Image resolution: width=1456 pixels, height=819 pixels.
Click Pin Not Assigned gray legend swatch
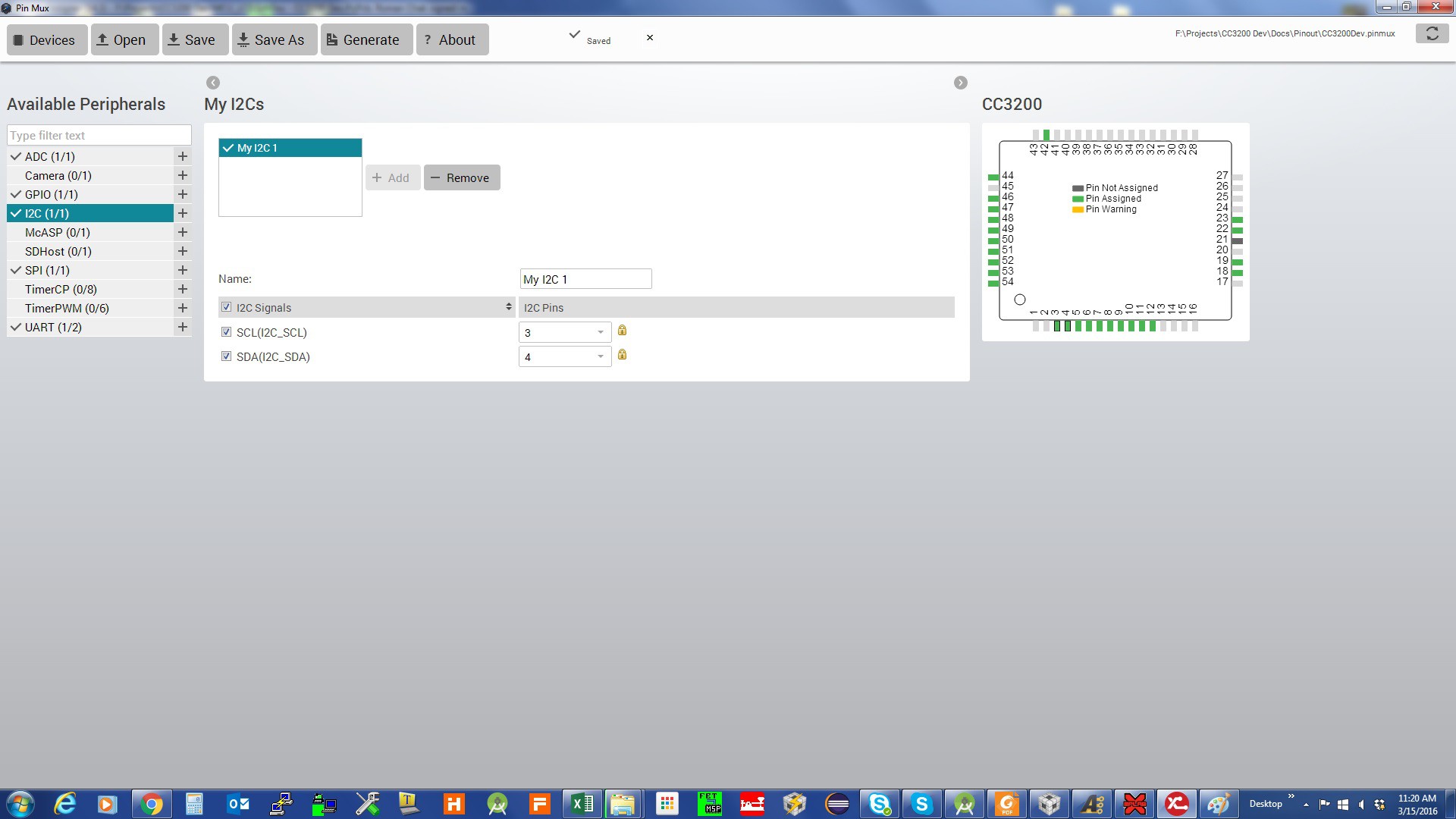tap(1078, 188)
